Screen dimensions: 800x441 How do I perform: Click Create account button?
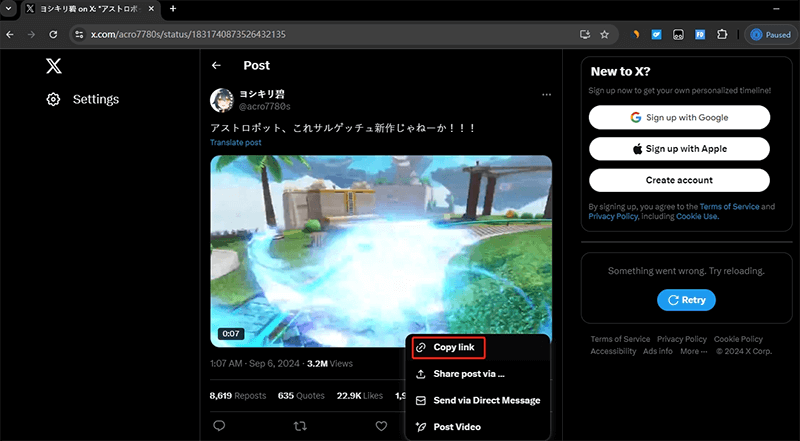[679, 180]
